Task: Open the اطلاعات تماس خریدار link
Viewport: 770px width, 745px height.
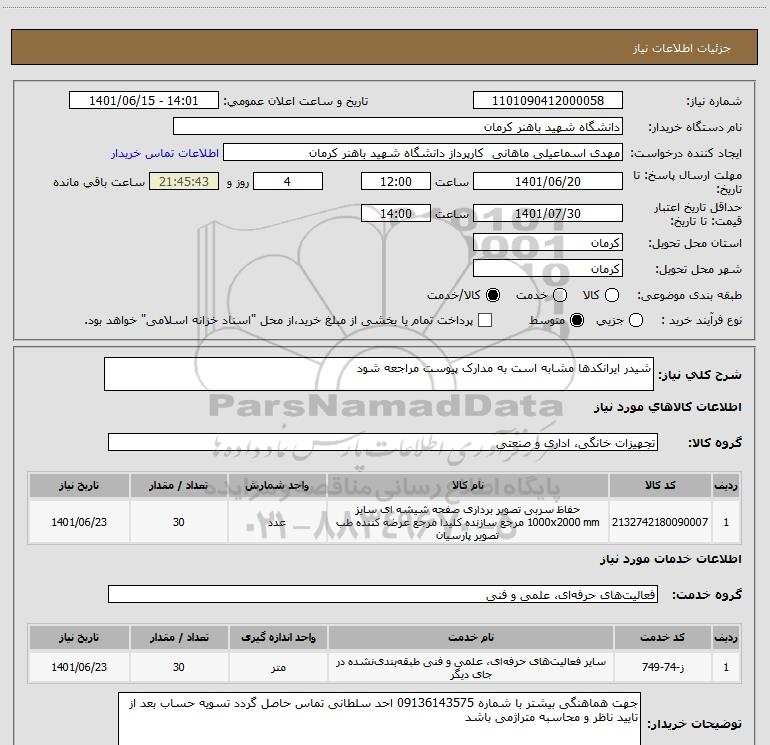Action: (x=165, y=153)
